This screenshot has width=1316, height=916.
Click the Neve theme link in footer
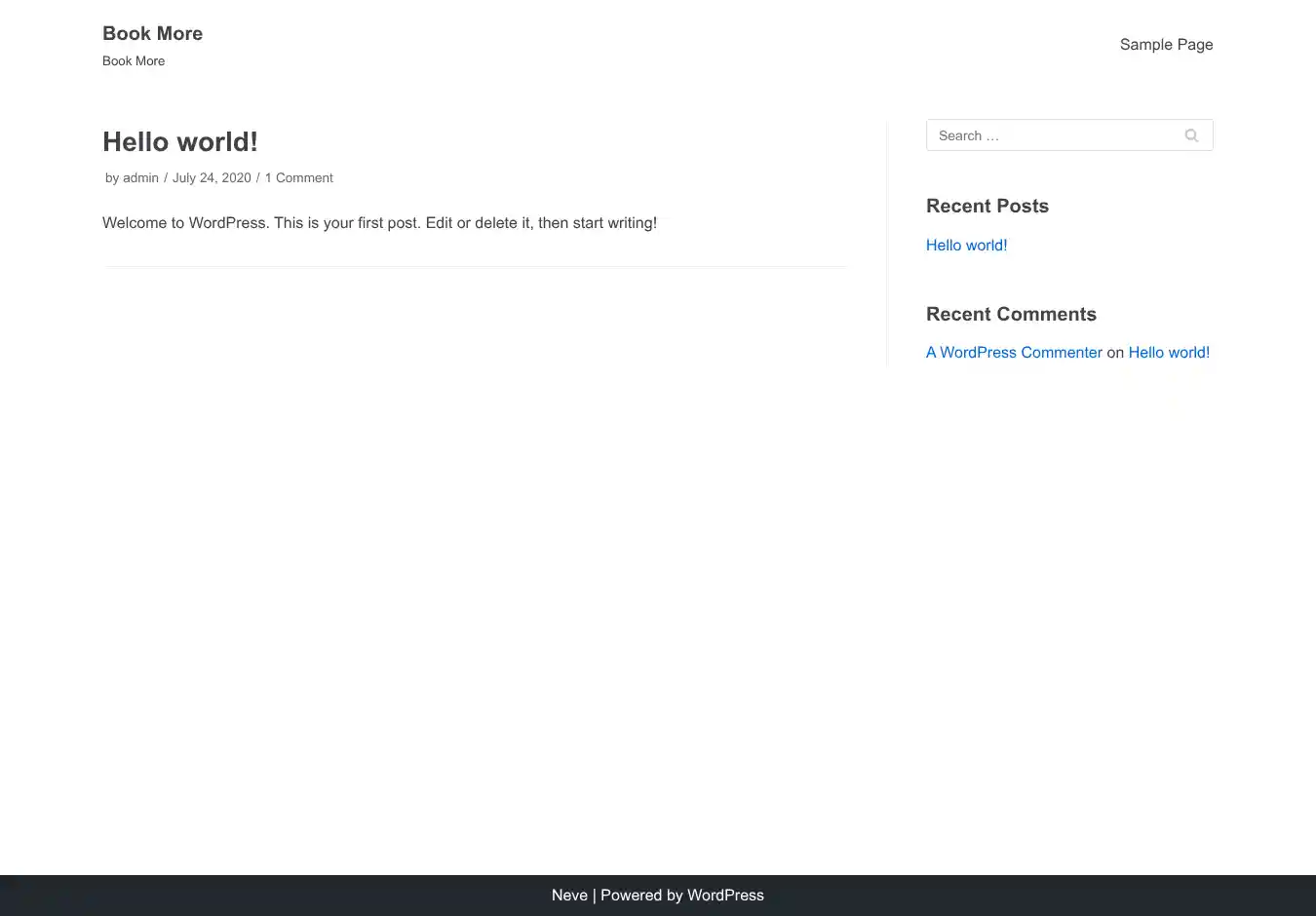pos(569,896)
